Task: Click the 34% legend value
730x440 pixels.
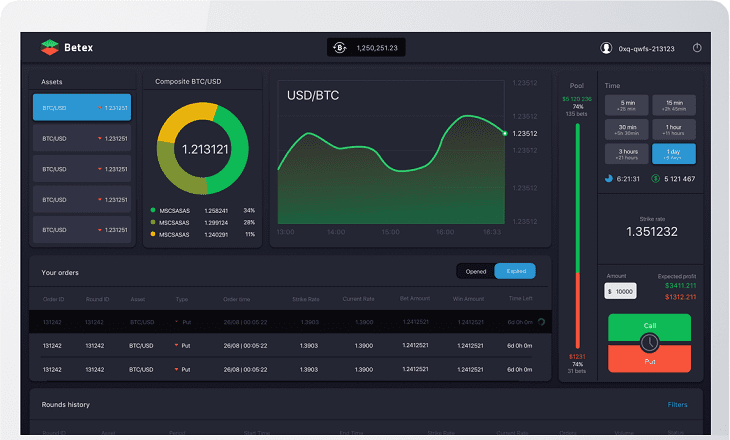Action: [249, 210]
